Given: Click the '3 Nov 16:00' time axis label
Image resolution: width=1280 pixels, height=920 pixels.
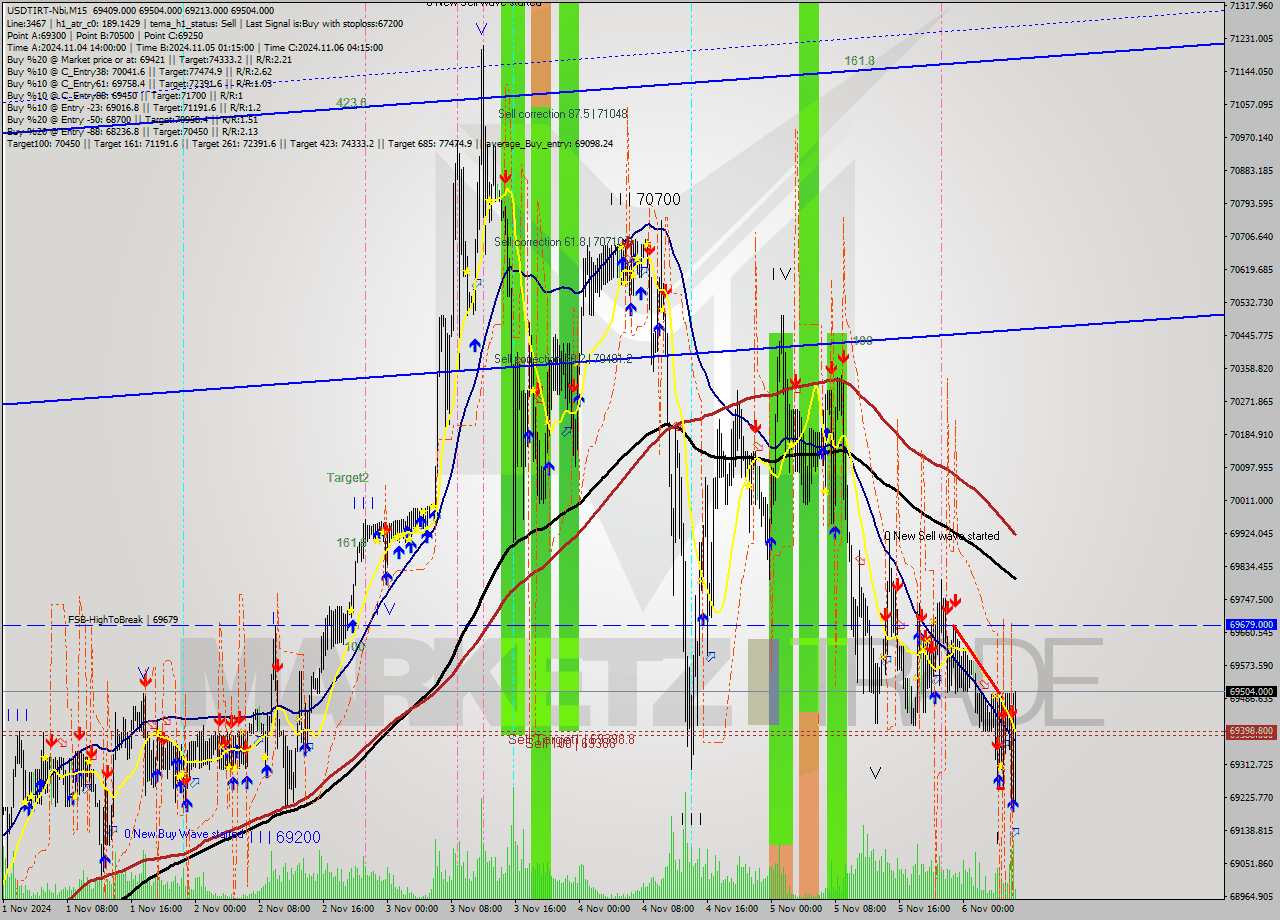Looking at the screenshot, I should click(540, 909).
